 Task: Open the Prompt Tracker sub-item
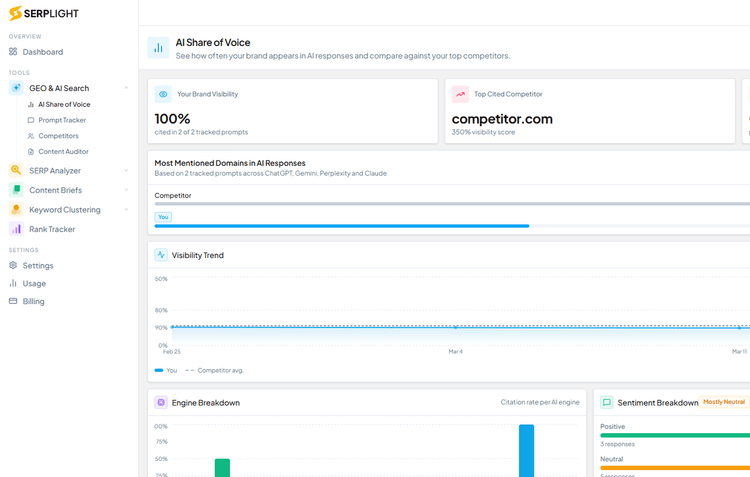click(x=62, y=120)
